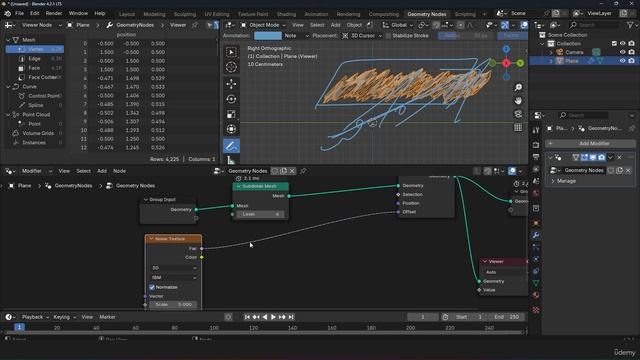
Task: Select the Rotate tool in viewport toolbar
Action: click(x=231, y=99)
